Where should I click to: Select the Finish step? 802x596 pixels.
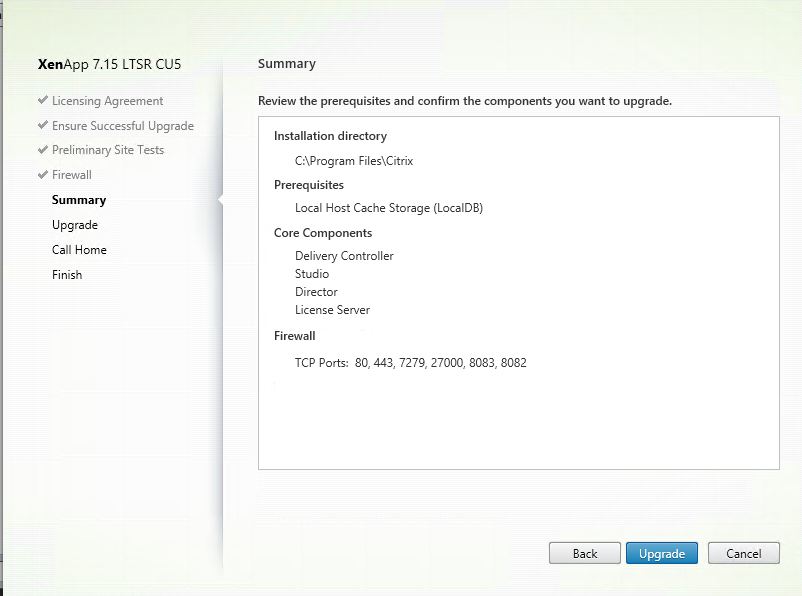click(67, 275)
